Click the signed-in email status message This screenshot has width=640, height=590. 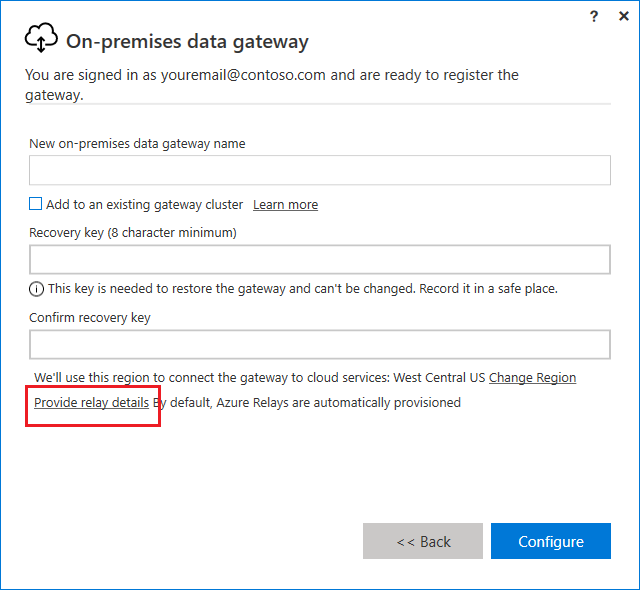click(x=271, y=85)
